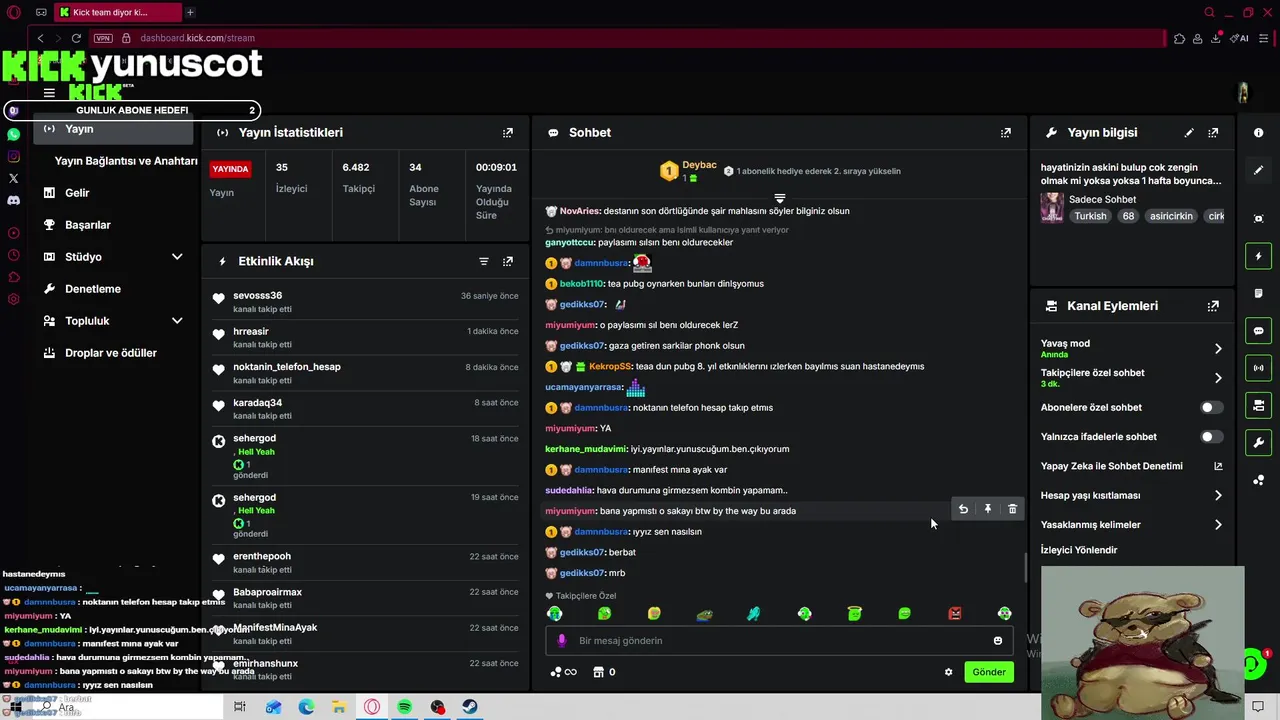
Task: Click the Bir mesaj gönderin input field
Action: pyautogui.click(x=780, y=641)
